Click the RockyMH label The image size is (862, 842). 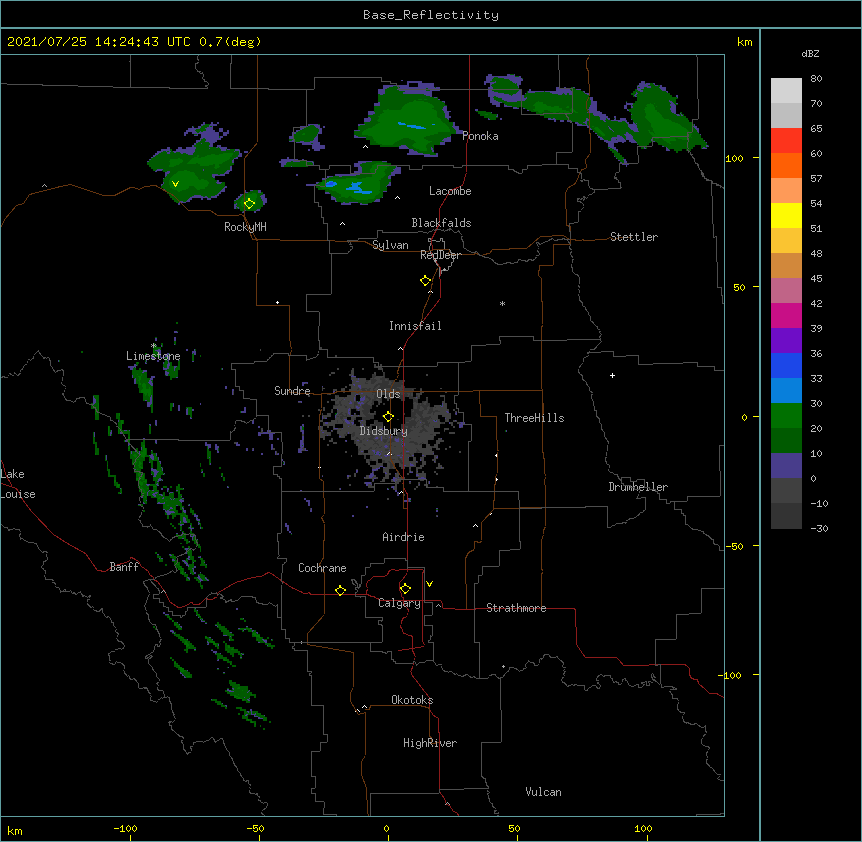(245, 226)
